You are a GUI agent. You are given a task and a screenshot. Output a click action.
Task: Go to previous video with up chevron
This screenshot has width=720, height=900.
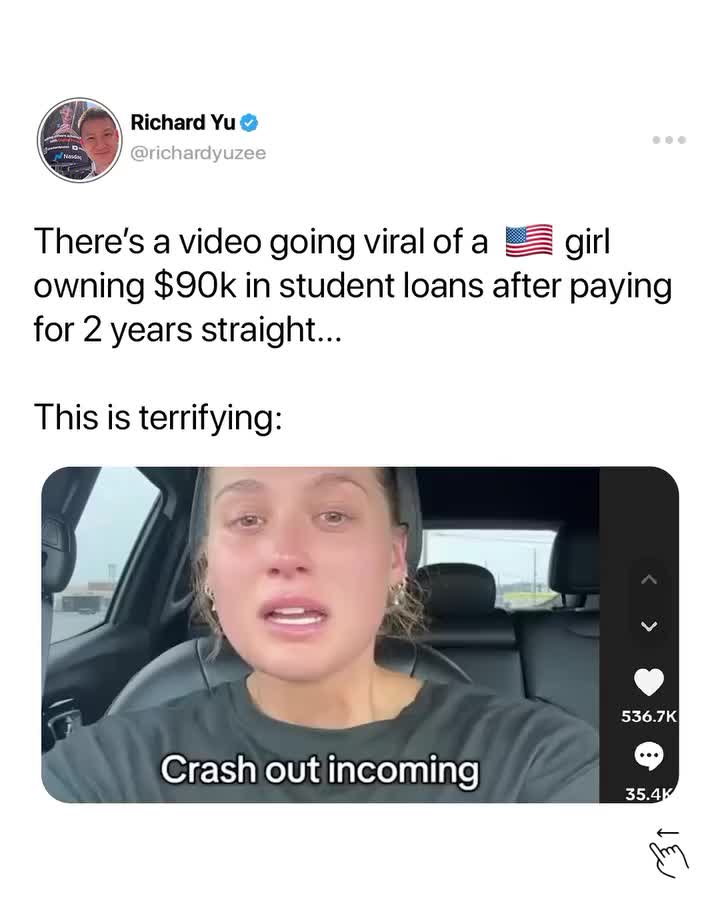click(649, 580)
